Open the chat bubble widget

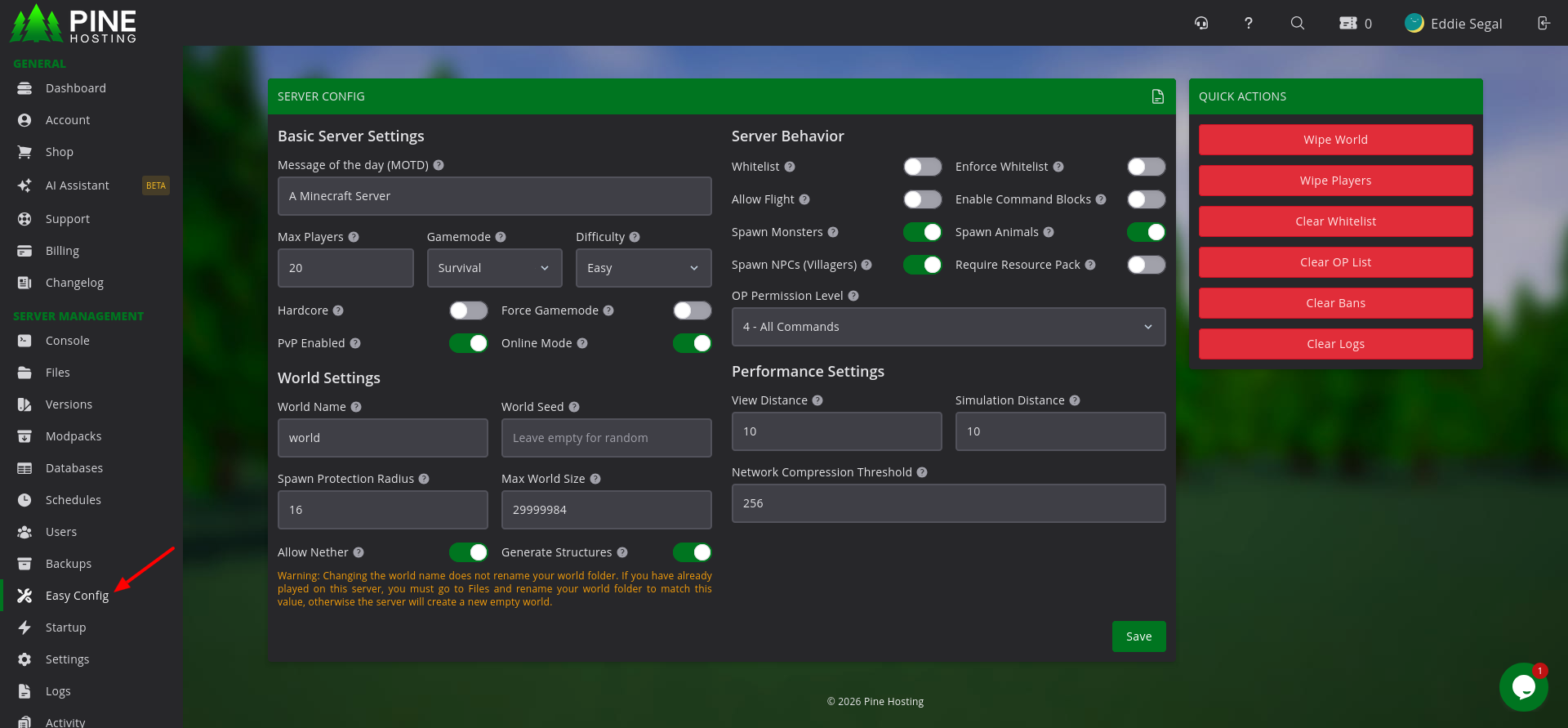[x=1524, y=687]
